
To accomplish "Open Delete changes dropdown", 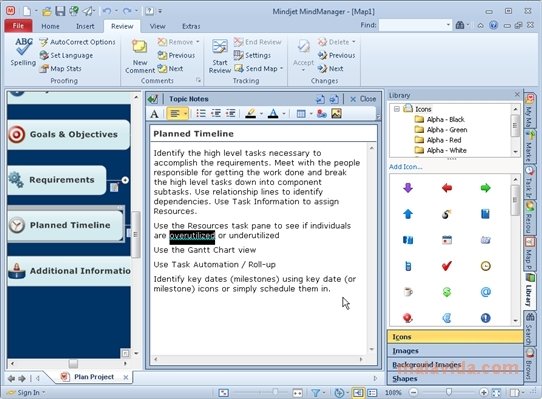I will pyautogui.click(x=354, y=42).
